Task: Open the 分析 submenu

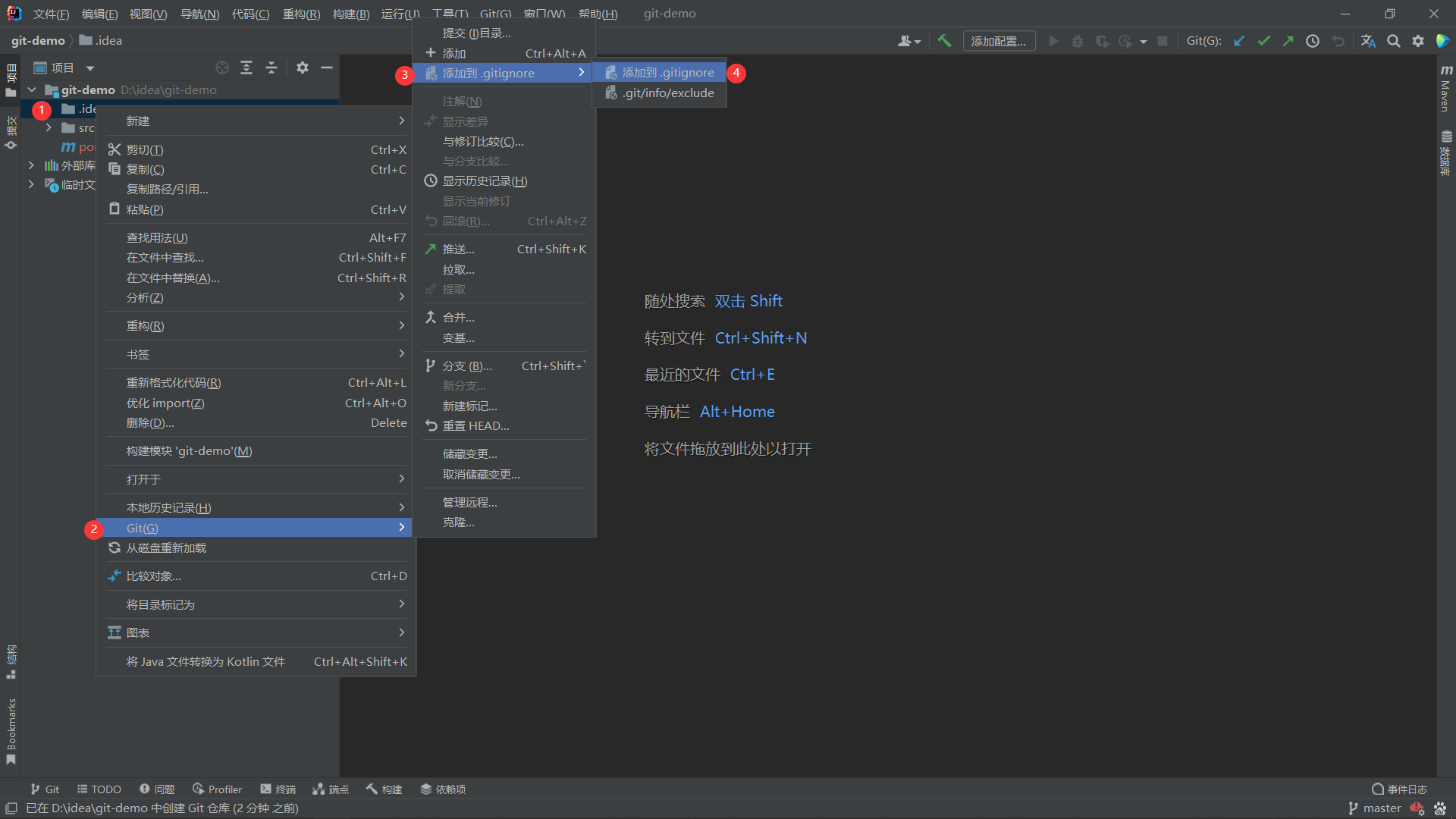Action: click(256, 297)
